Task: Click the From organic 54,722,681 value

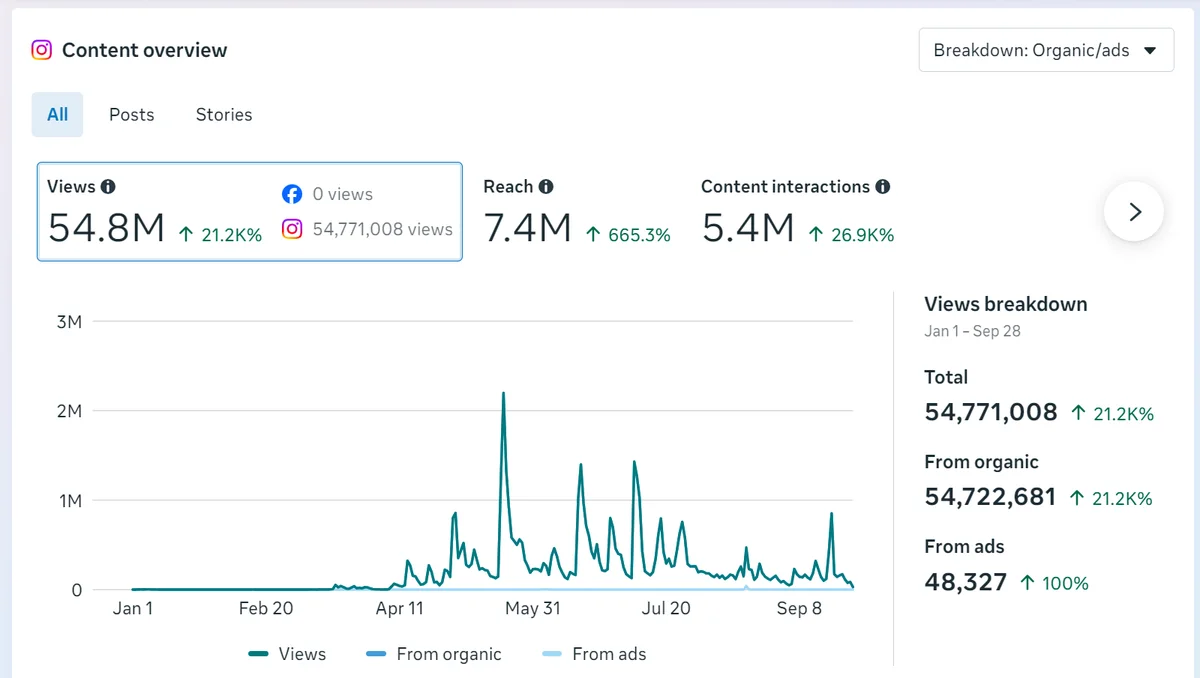Action: (x=990, y=497)
